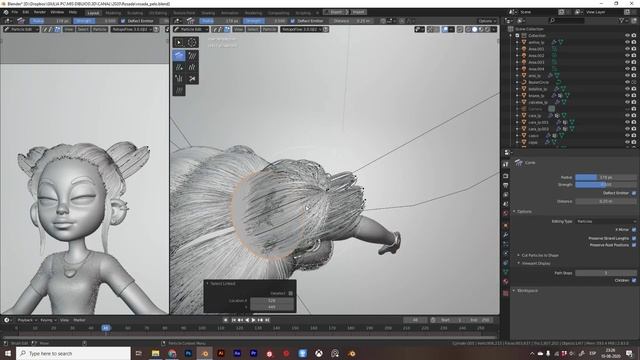Expand Cut Particles to Shape section
The image size is (640, 360).
pyautogui.click(x=539, y=255)
